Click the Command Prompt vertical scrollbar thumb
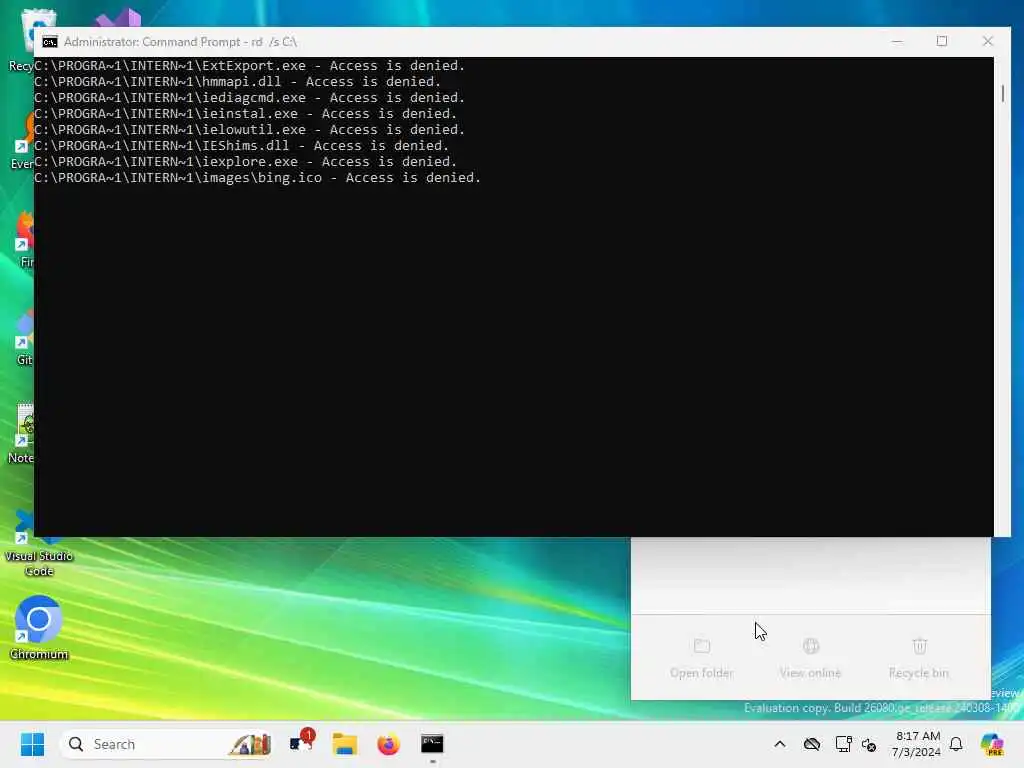This screenshot has height=768, width=1024. 1002,93
